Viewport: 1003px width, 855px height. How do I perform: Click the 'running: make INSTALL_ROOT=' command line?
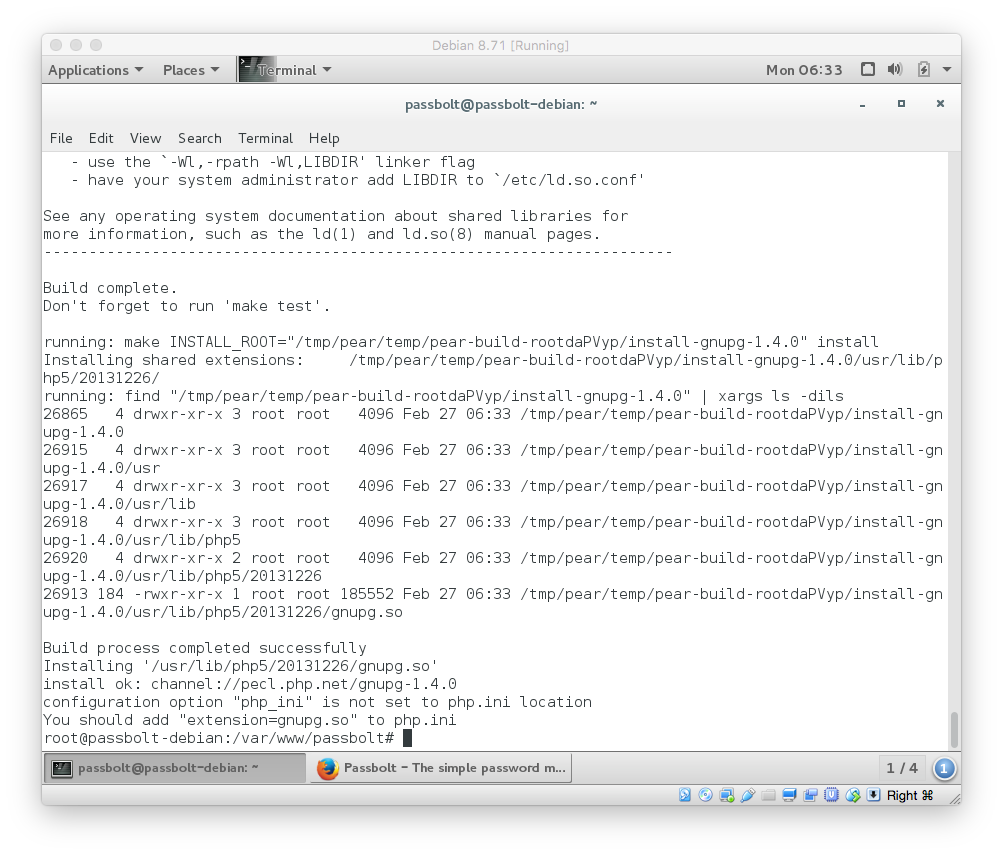tap(461, 341)
